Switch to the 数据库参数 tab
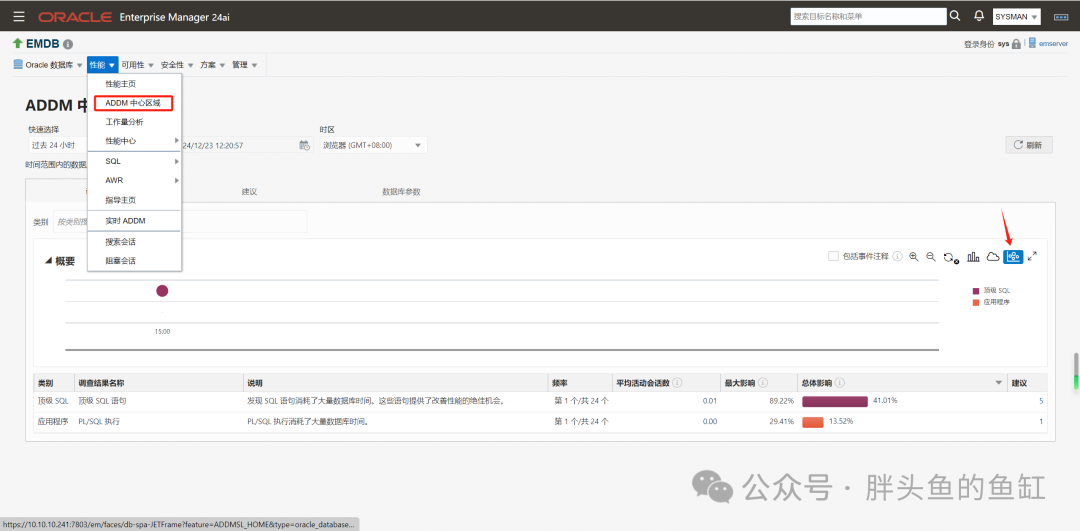 [401, 191]
